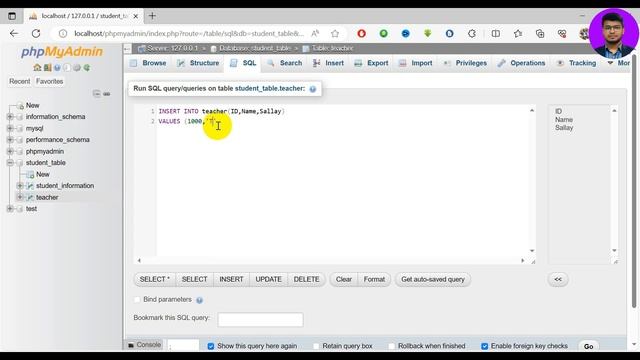This screenshot has height=360, width=640.
Task: Select Sallay in the columns list
Action: tap(564, 128)
